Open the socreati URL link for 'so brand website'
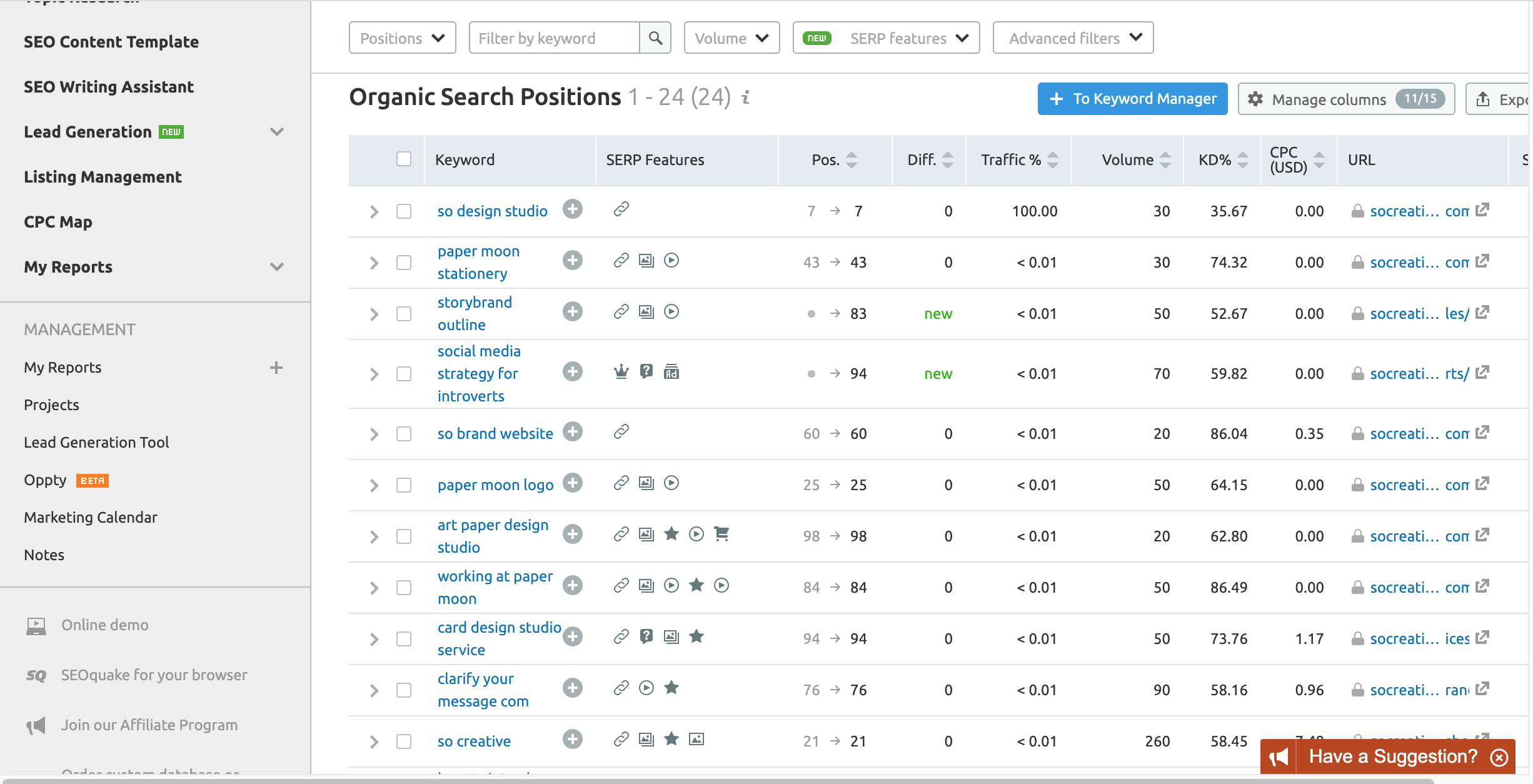Screen dimensions: 1533x784 coord(1419,434)
